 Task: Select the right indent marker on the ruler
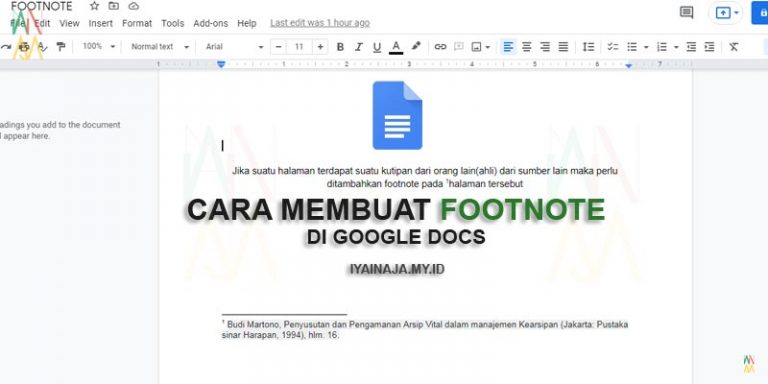click(x=628, y=65)
